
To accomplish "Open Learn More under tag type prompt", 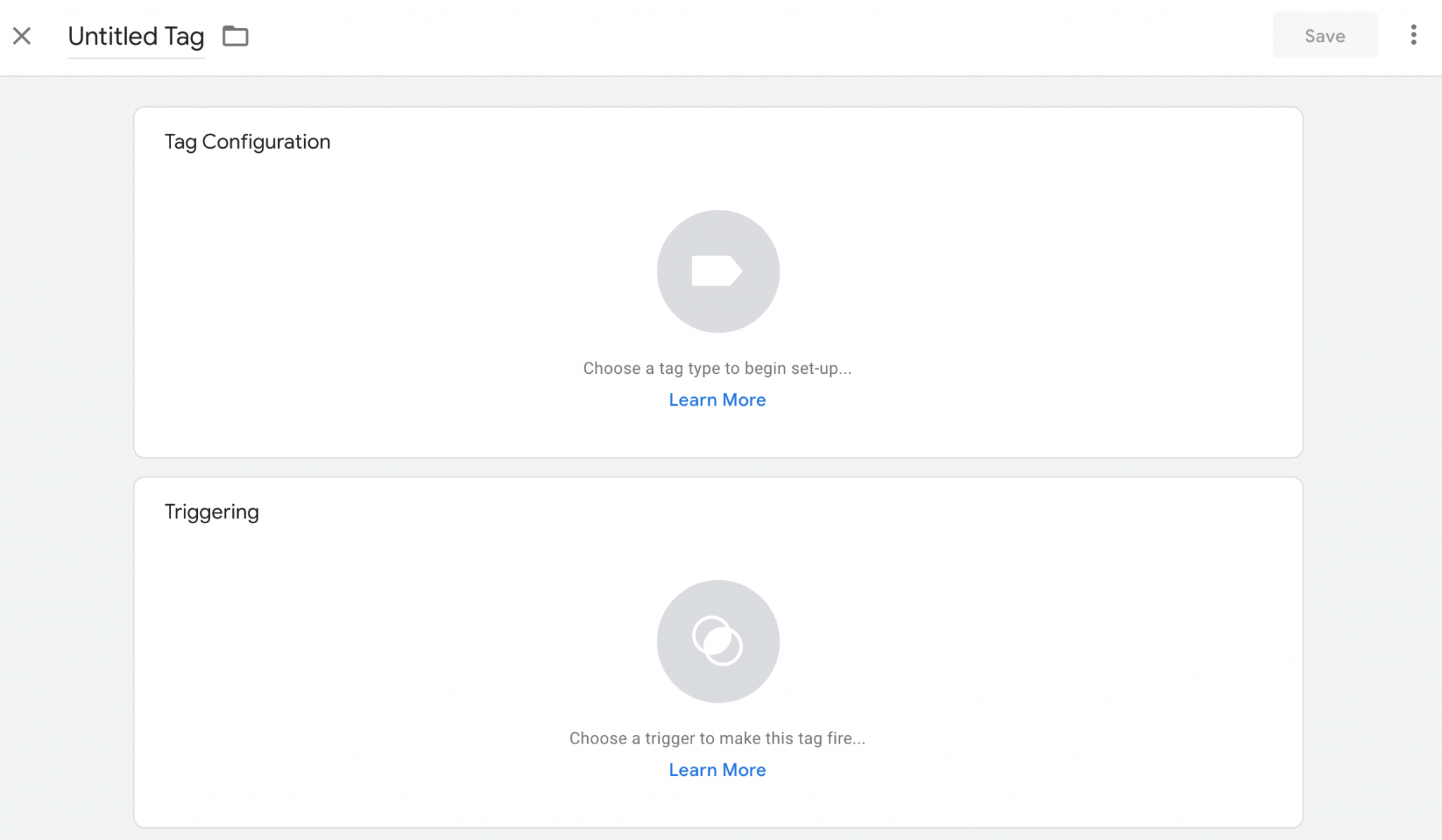I will [x=717, y=399].
